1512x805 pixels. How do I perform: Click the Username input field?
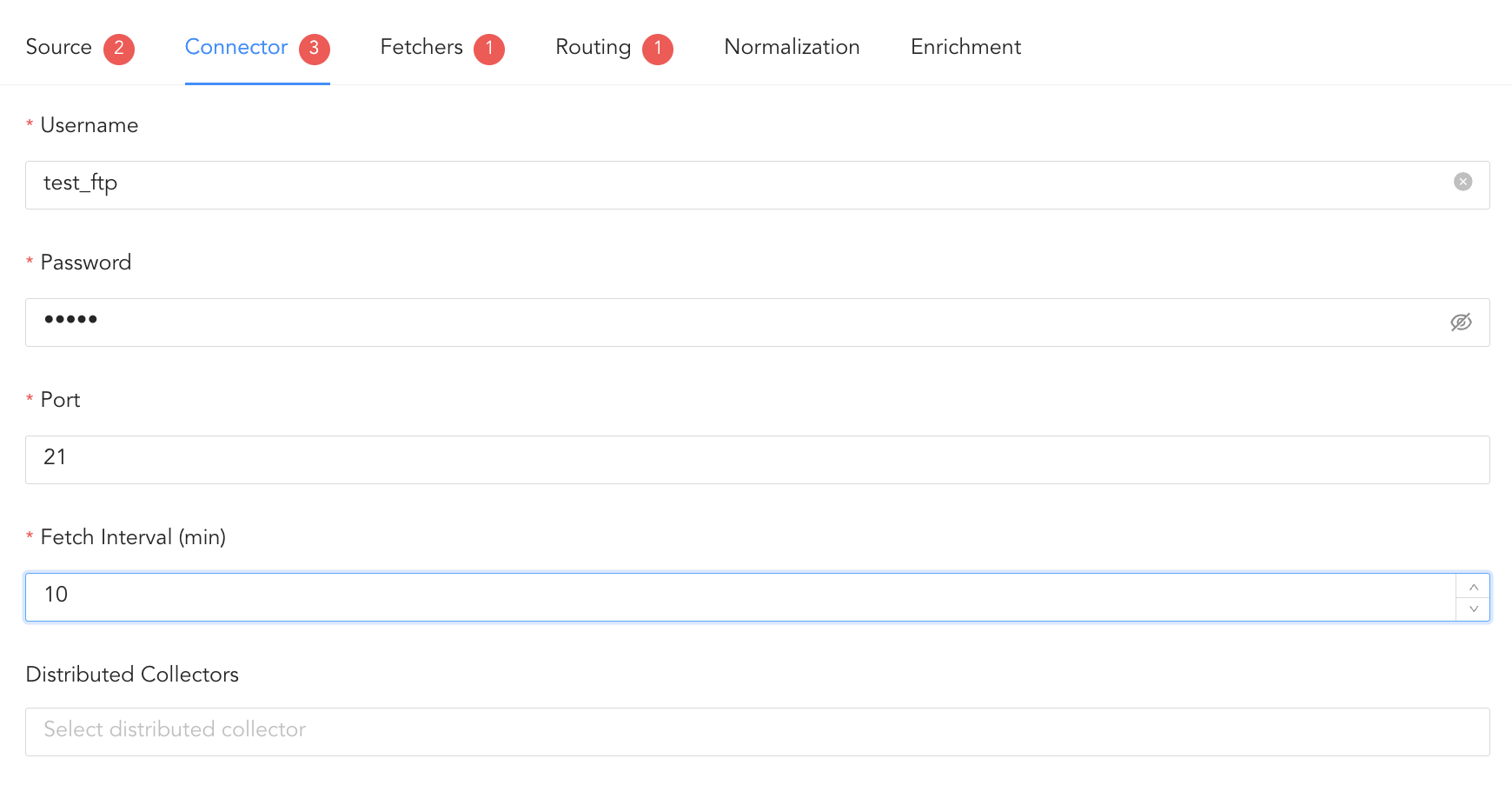tap(739, 184)
